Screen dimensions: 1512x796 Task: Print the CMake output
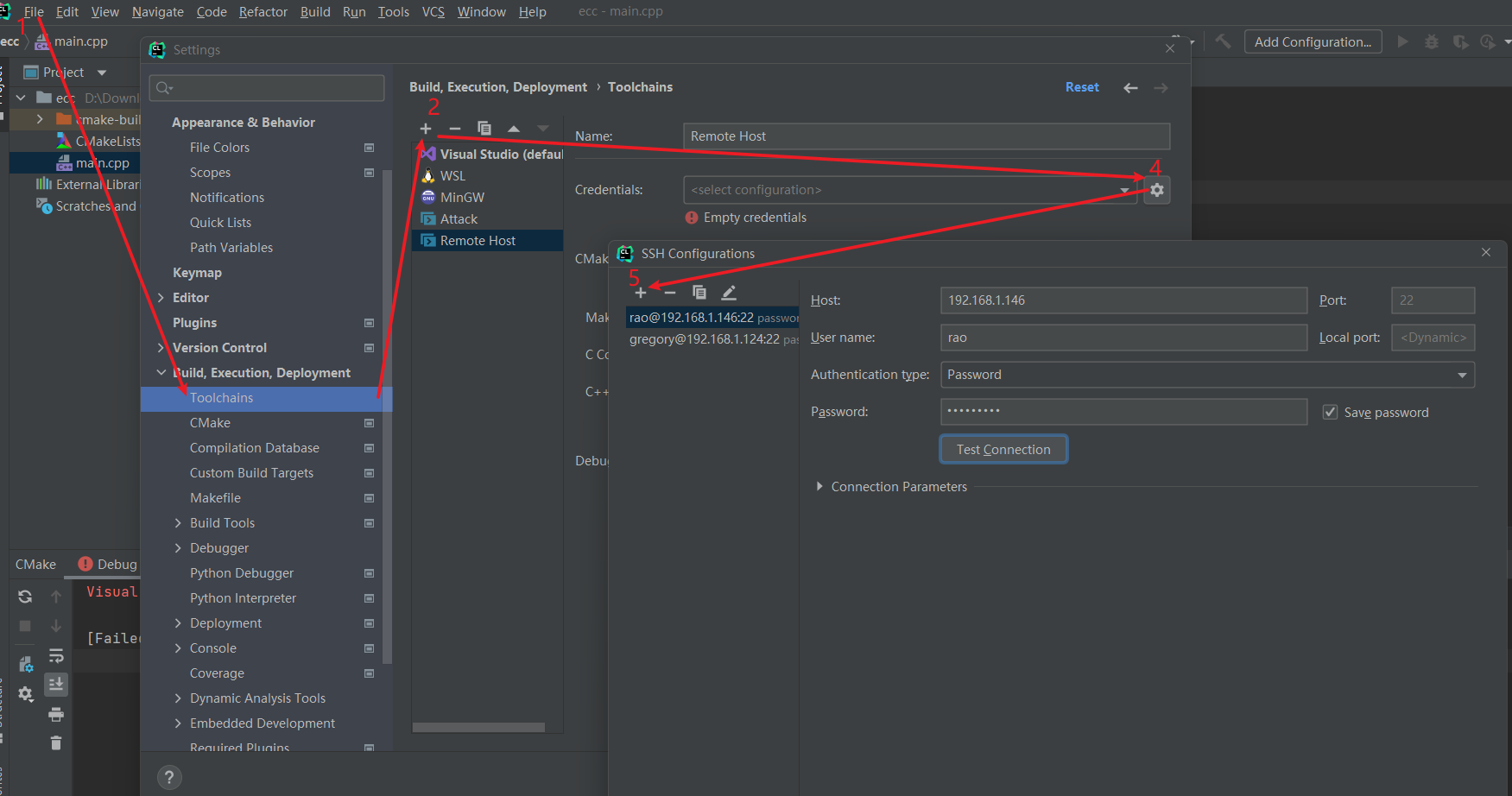click(56, 714)
